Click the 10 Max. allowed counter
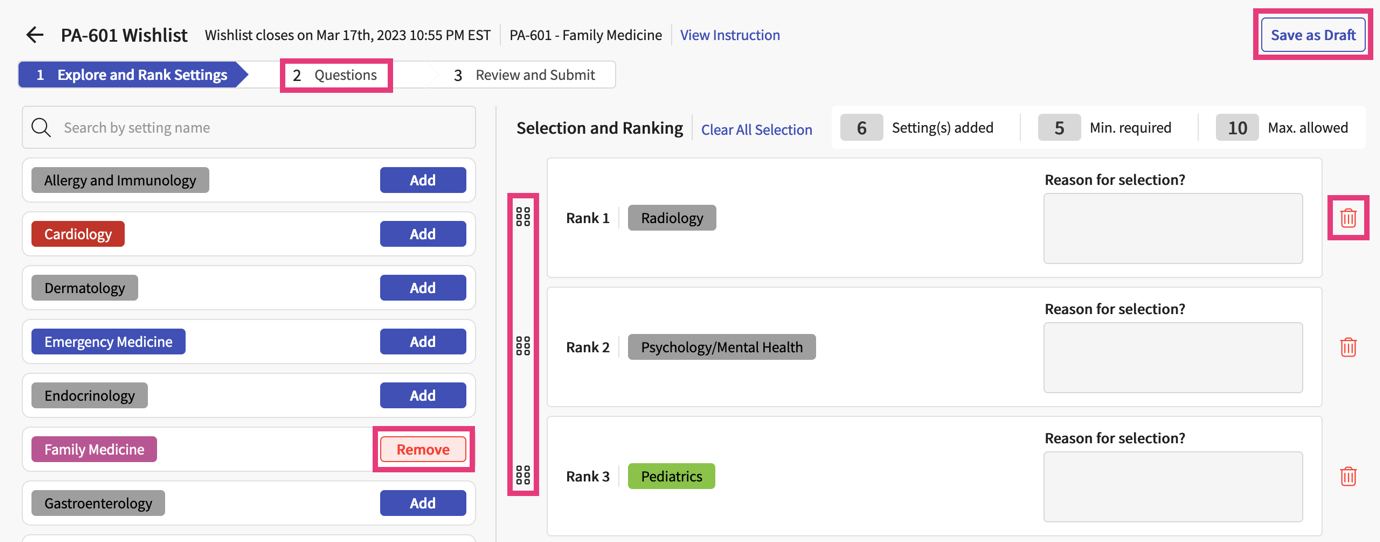This screenshot has height=542, width=1380. click(1282, 128)
